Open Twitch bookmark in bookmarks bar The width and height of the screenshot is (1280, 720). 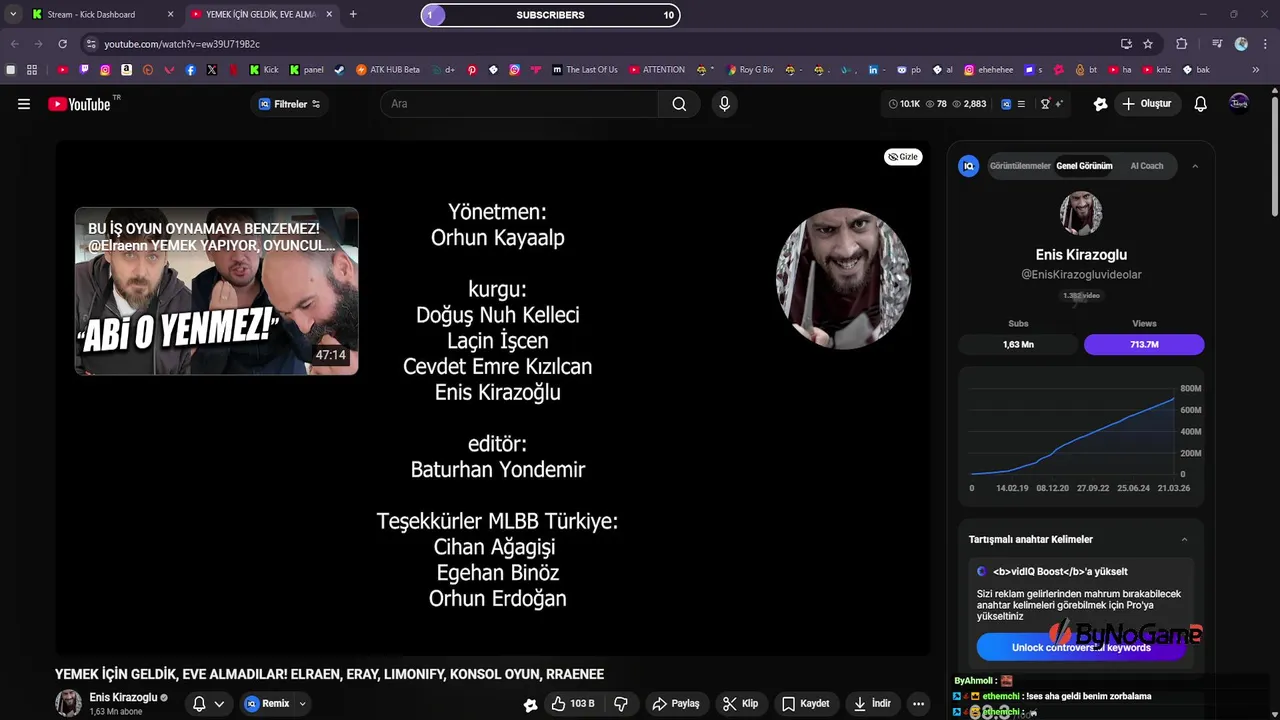[84, 70]
